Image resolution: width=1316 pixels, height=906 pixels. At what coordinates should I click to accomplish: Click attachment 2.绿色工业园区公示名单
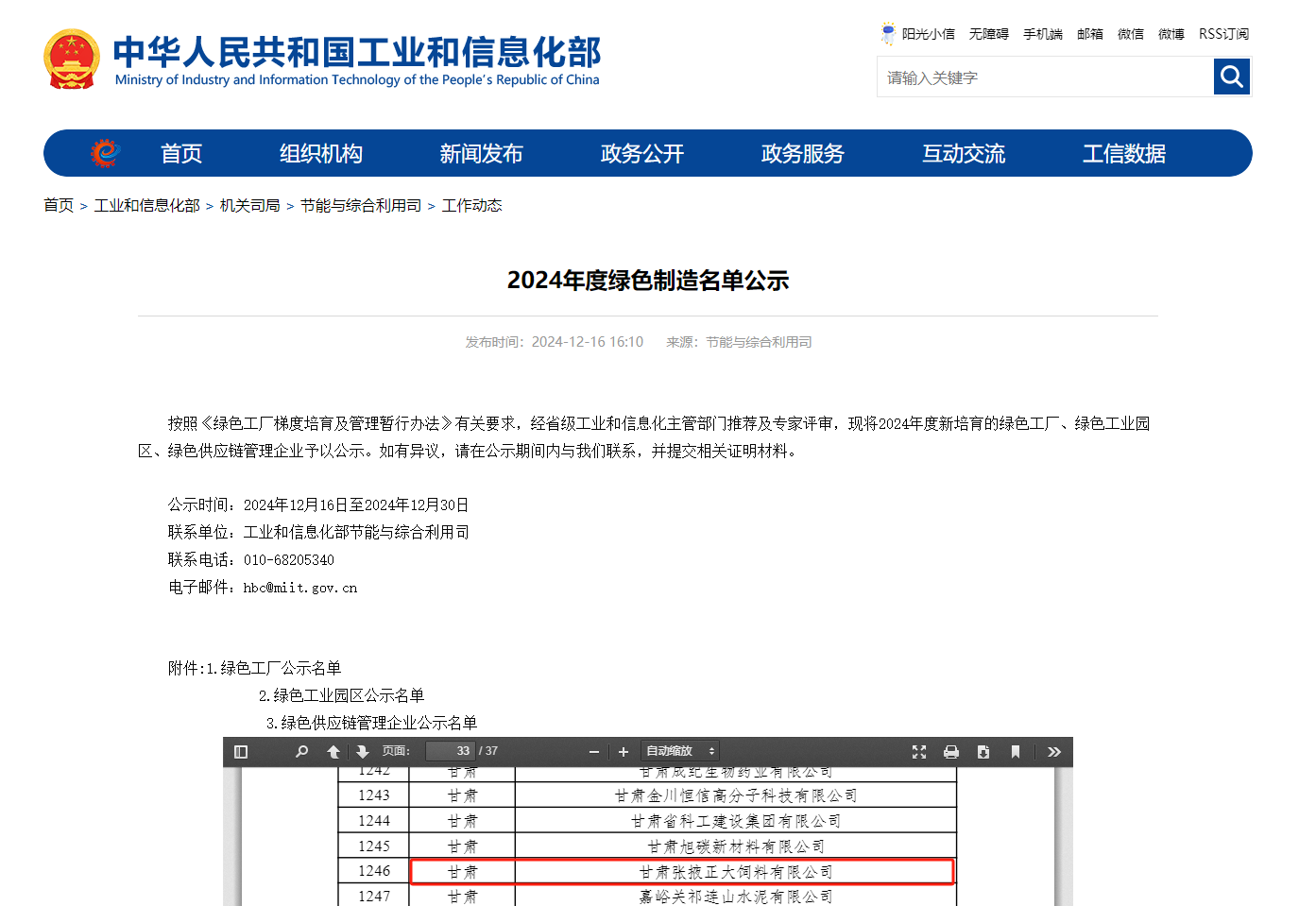point(342,695)
